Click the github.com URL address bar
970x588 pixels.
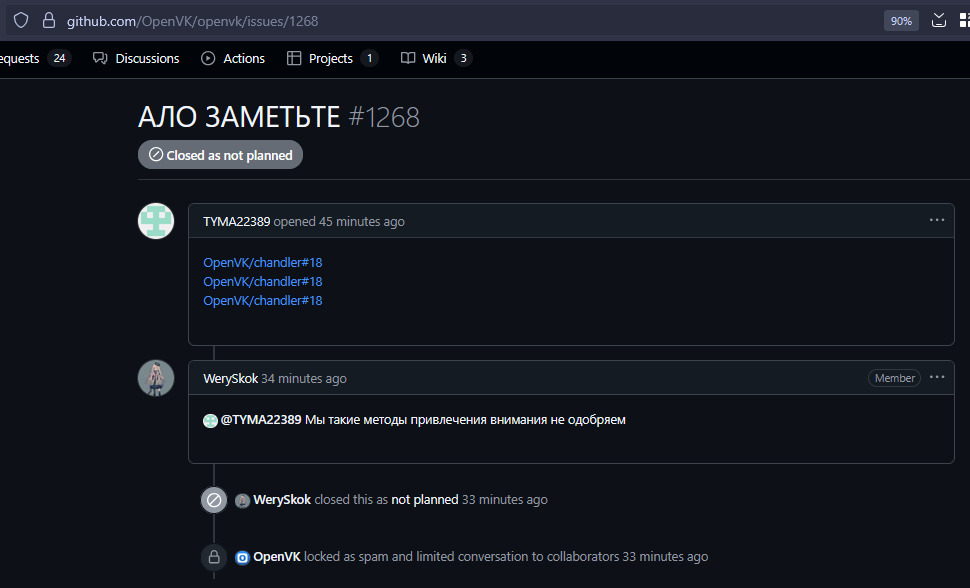click(192, 21)
